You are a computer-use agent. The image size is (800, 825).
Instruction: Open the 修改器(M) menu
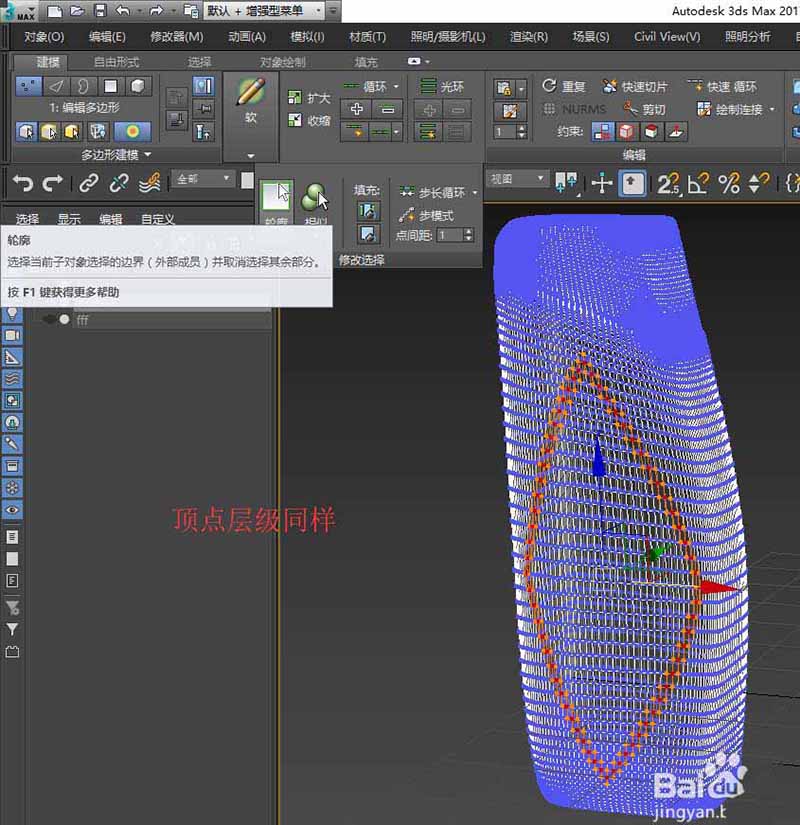[x=176, y=37]
